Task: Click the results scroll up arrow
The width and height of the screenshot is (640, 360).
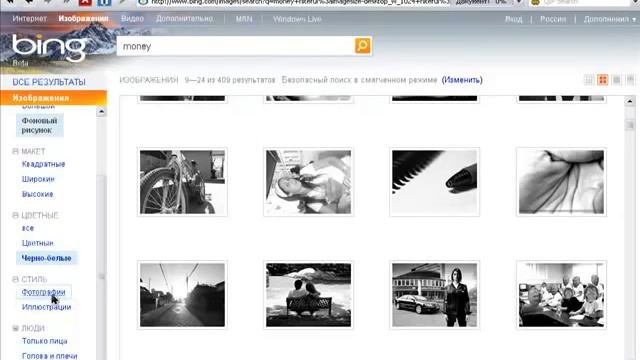Action: coord(630,101)
